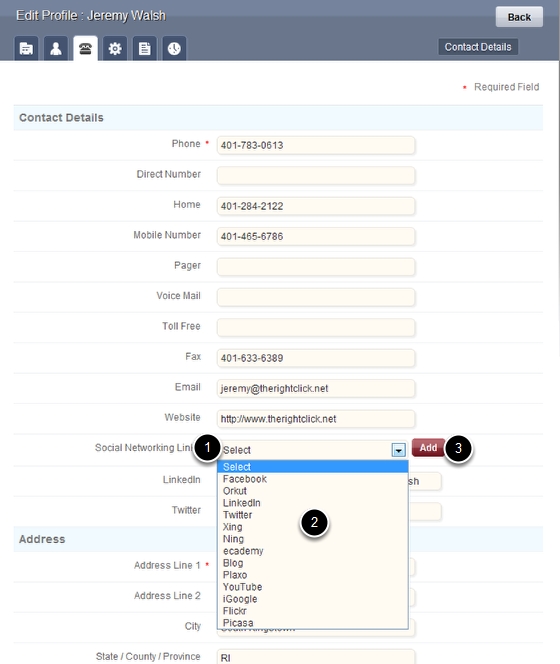This screenshot has height=664, width=560.
Task: Click the Pager input field
Action: pyautogui.click(x=316, y=267)
